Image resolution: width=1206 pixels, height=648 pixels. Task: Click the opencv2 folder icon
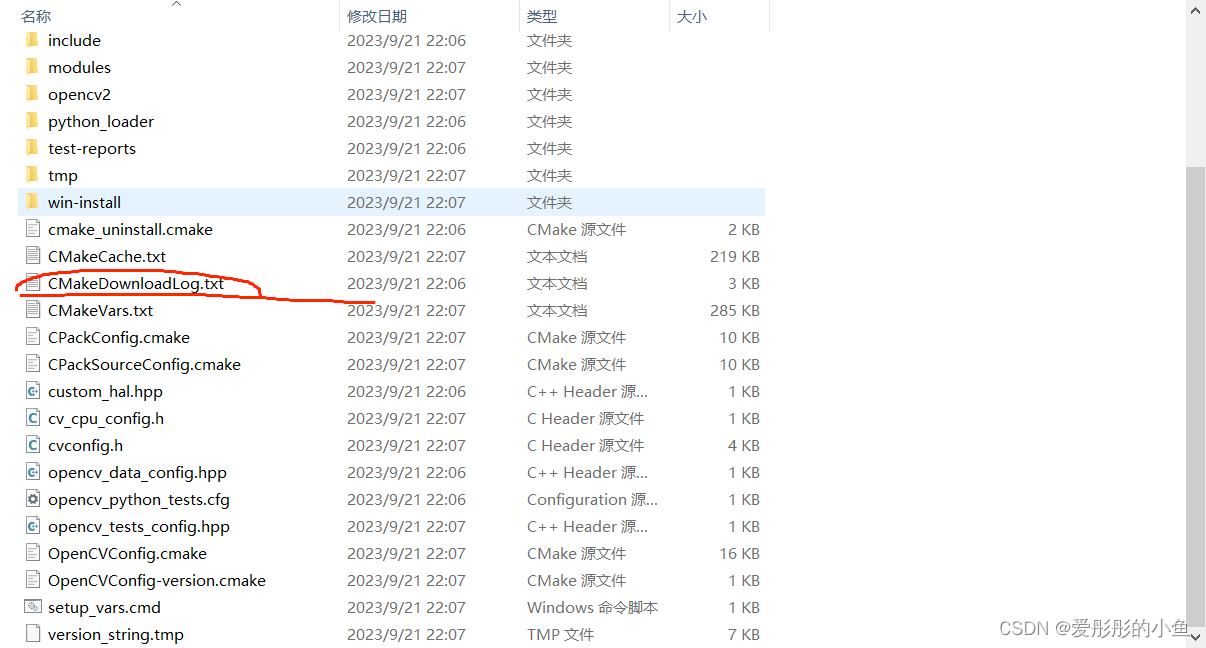tap(32, 94)
